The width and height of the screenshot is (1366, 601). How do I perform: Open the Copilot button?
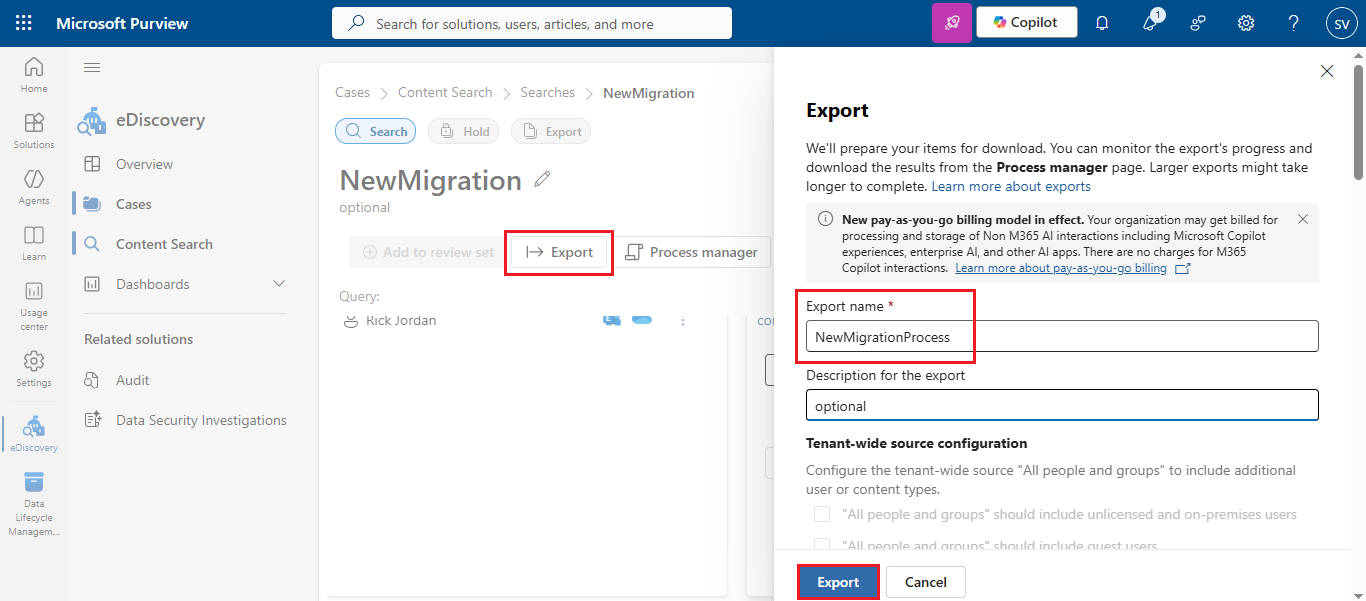tap(1027, 22)
